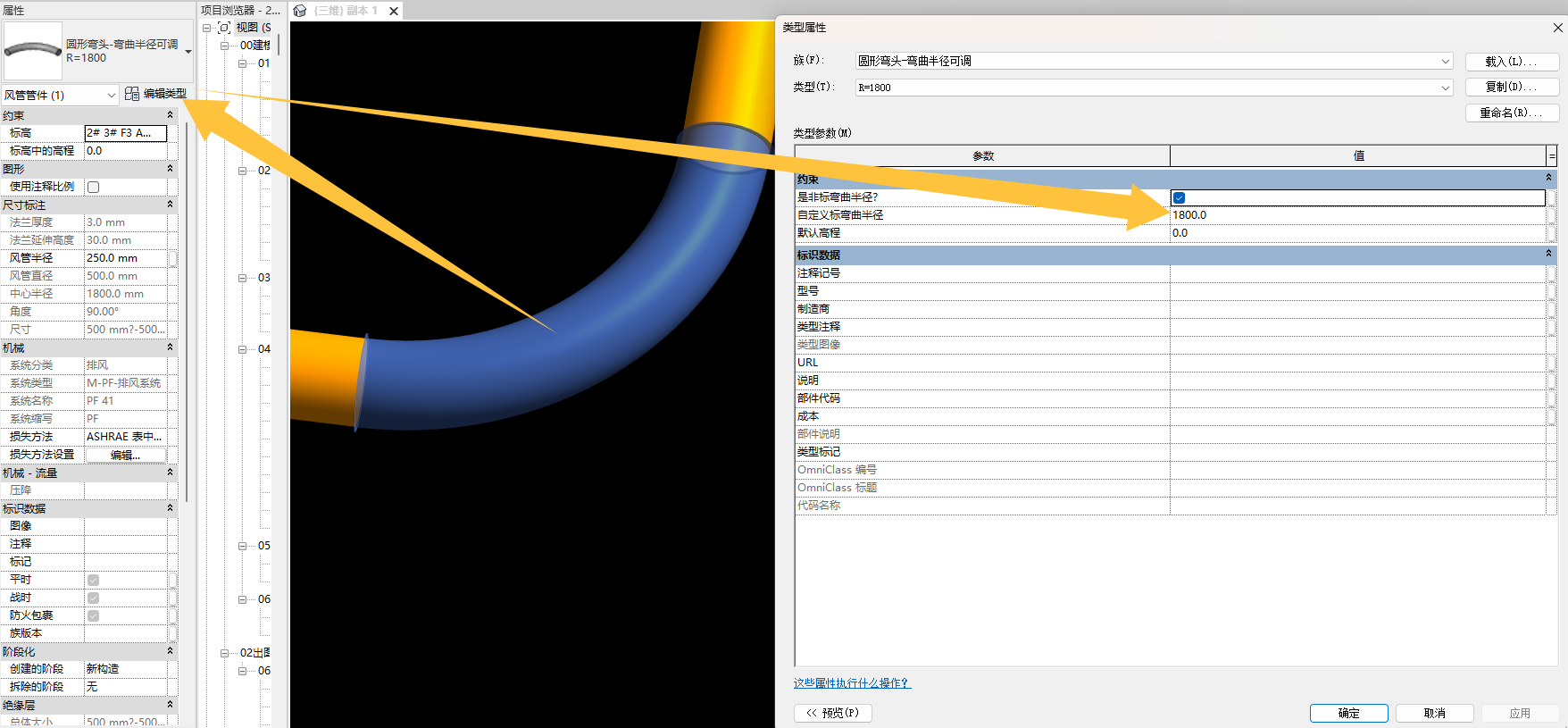The width and height of the screenshot is (1568, 728).
Task: Collapse the 02 node in project browser
Action: point(242,171)
